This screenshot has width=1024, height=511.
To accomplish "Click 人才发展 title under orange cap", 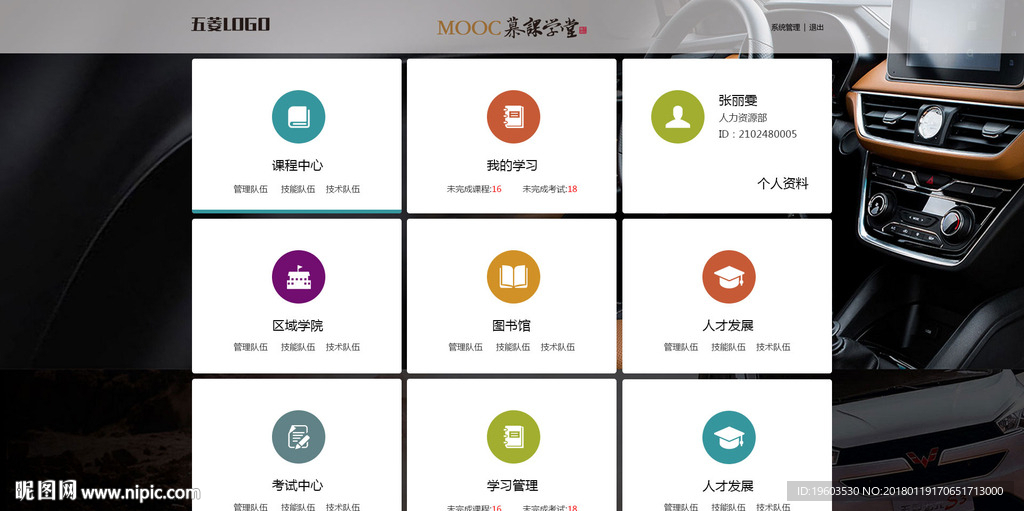I will tap(728, 325).
